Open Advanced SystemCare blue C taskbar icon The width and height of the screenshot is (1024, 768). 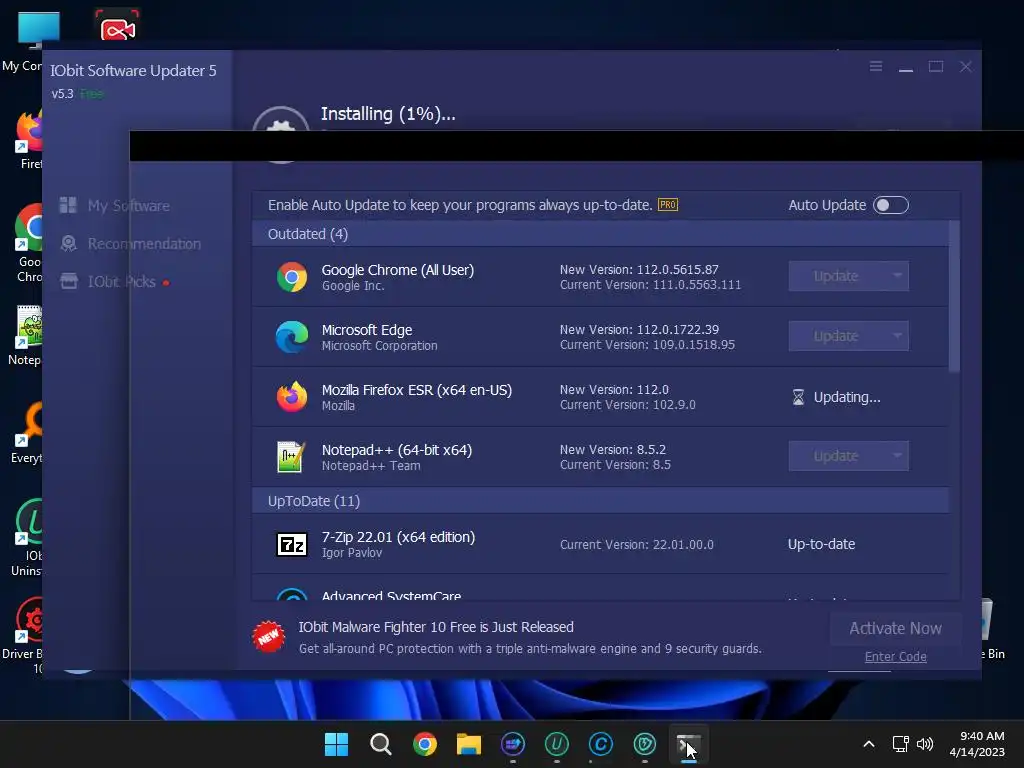point(601,744)
